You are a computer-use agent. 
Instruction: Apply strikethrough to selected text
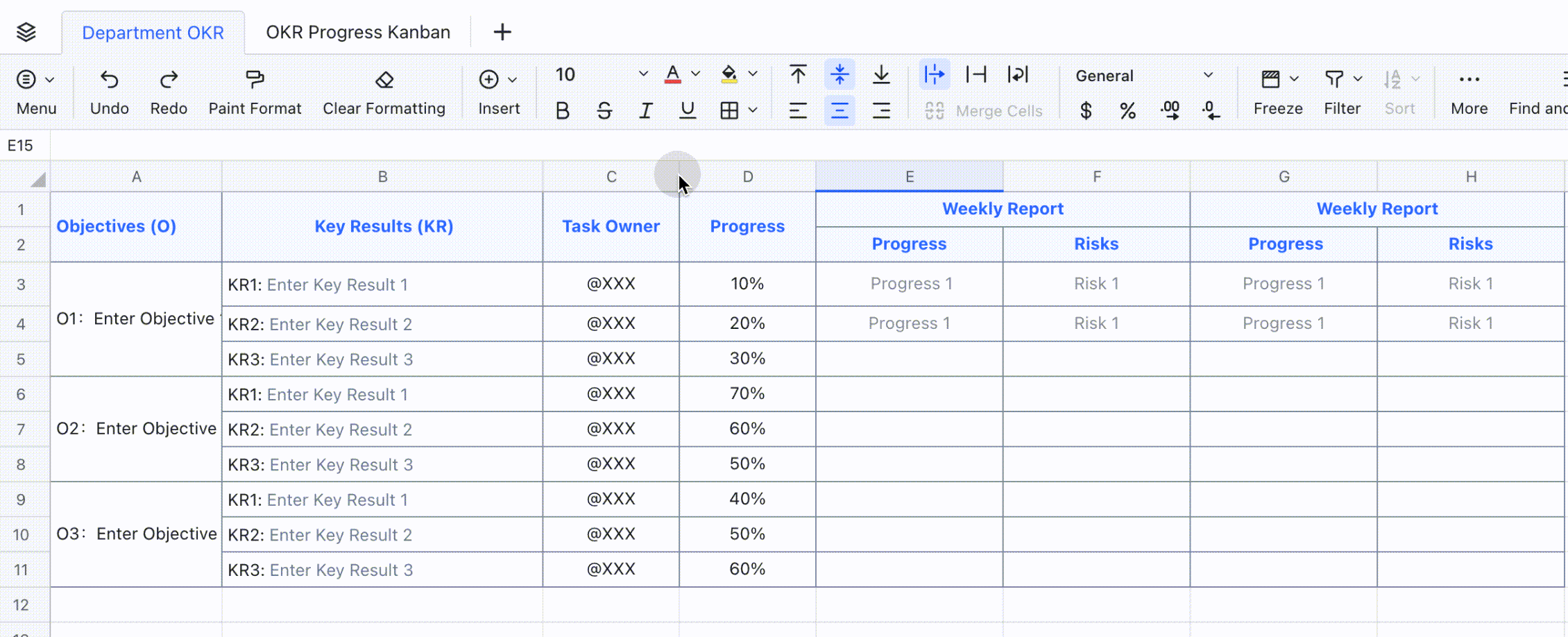click(604, 110)
